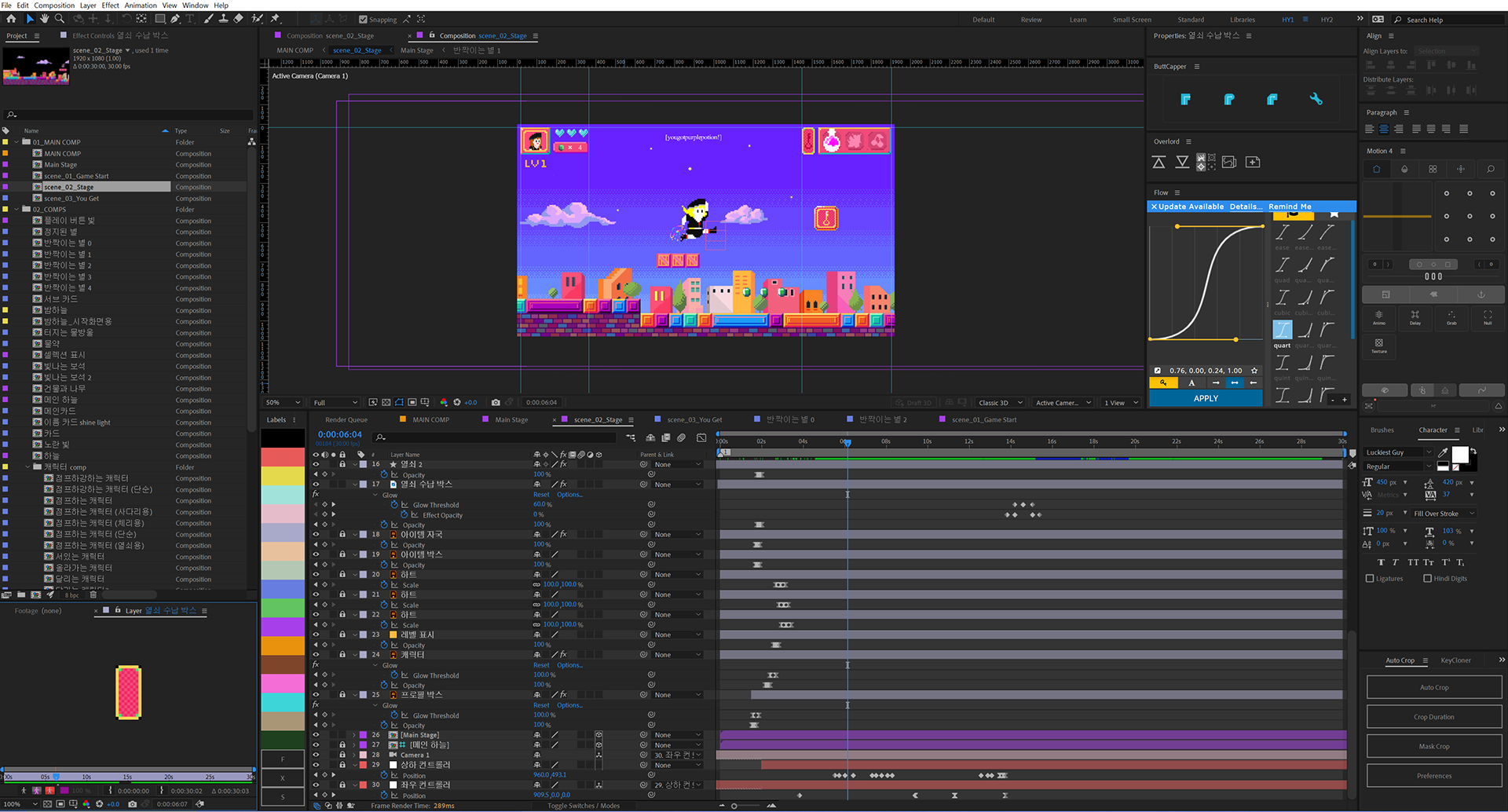Expand layer 26 Main Stage properties
1508x812 pixels.
[x=354, y=735]
